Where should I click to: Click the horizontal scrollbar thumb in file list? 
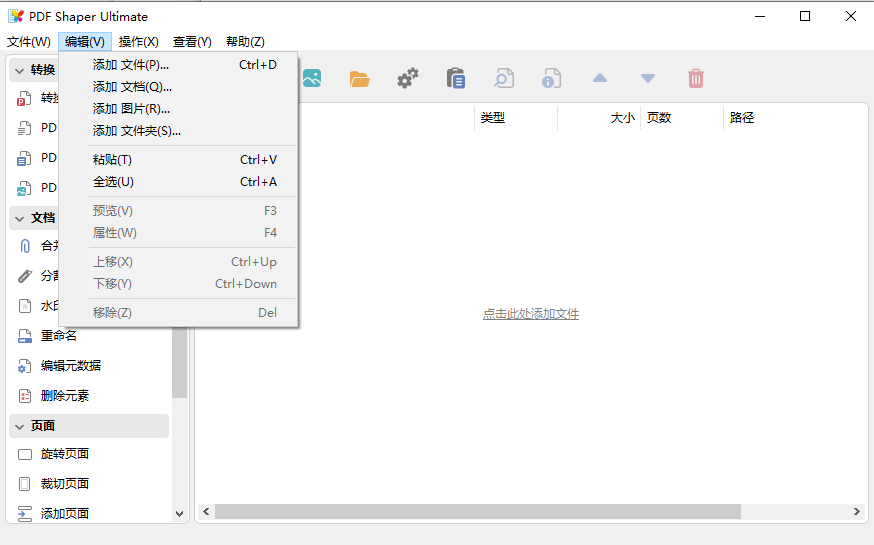478,512
